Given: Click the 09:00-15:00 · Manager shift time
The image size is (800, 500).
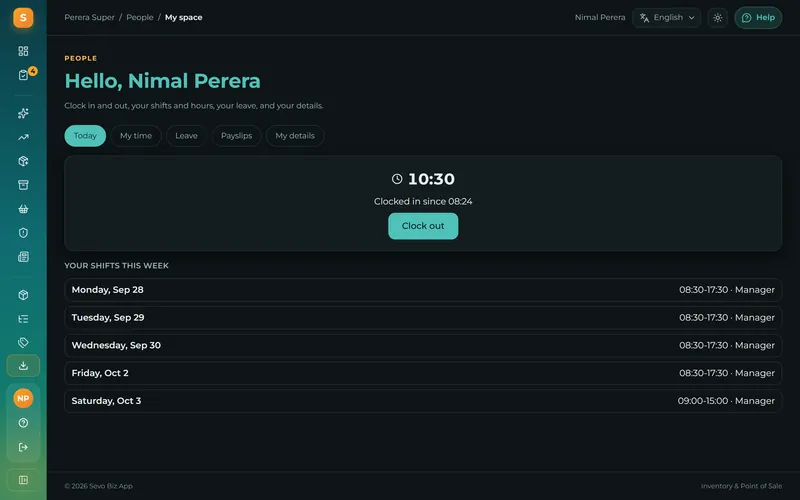Looking at the screenshot, I should click(726, 401).
